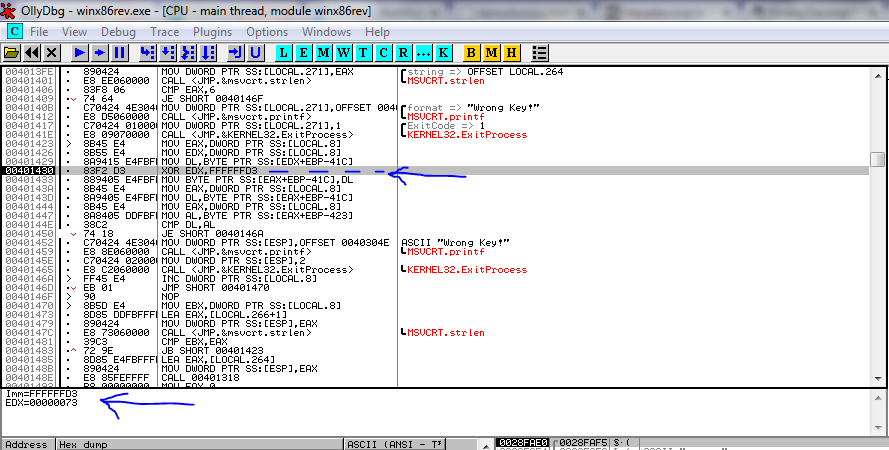The image size is (889, 450).
Task: Click the CPU window C icon beside File
Action: 14,31
